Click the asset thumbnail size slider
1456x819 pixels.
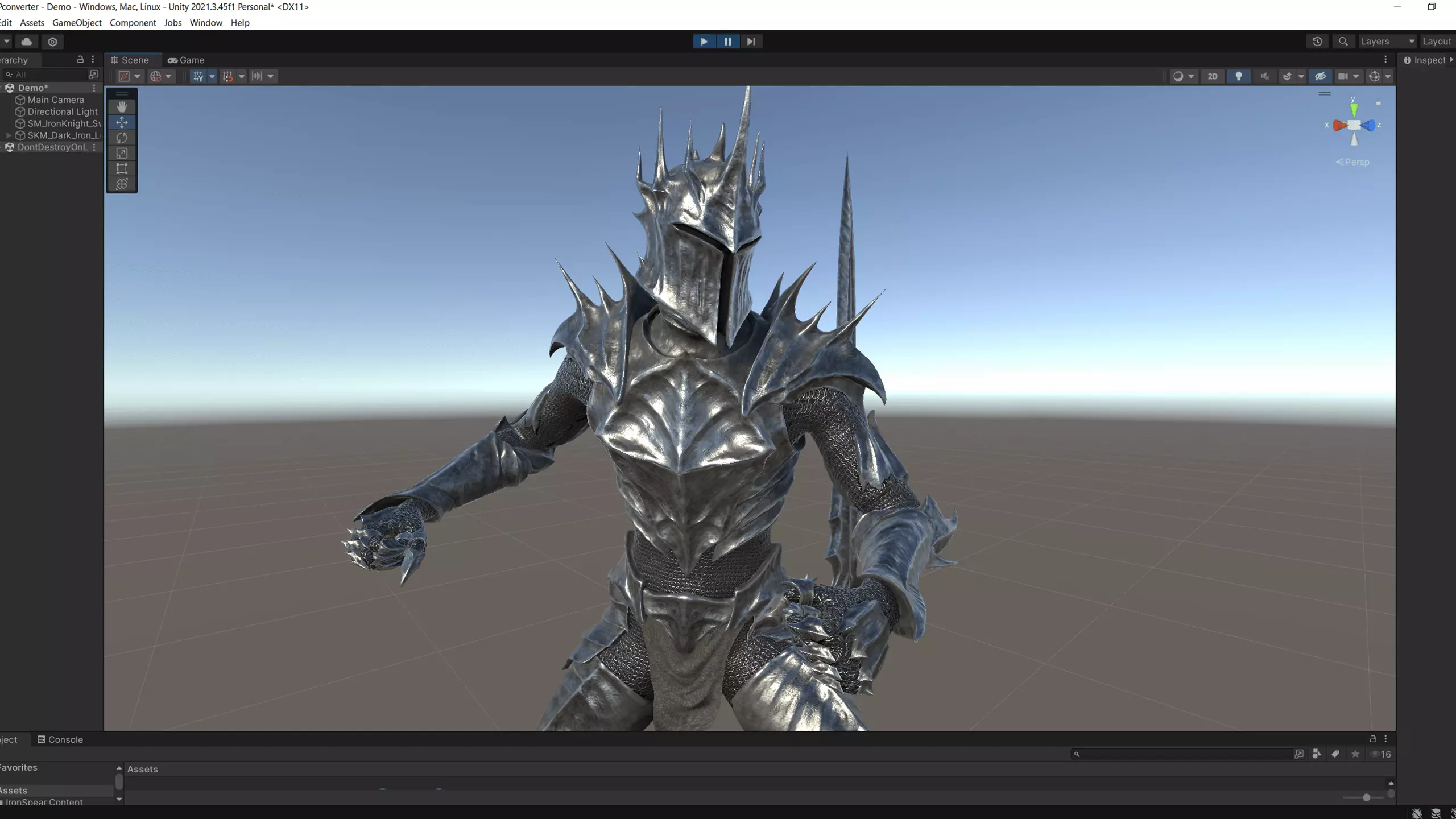click(1366, 797)
